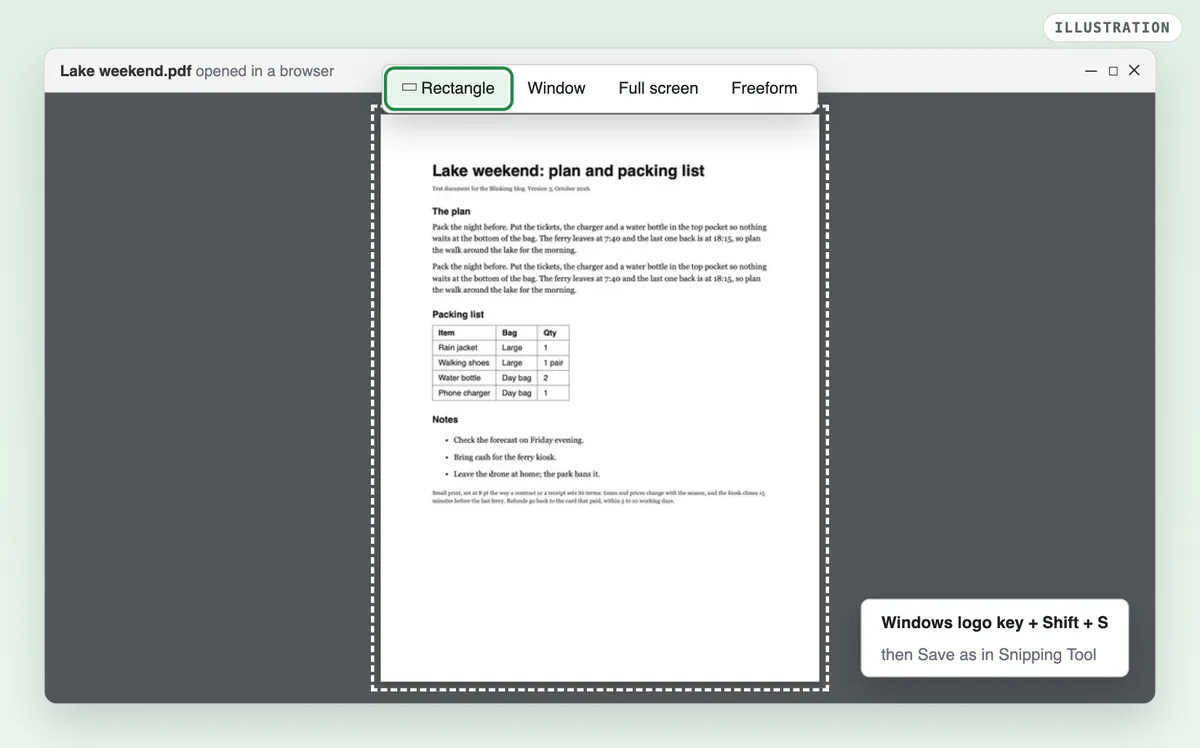
Task: Click the small-print paragraph at the document's end
Action: [x=598, y=497]
